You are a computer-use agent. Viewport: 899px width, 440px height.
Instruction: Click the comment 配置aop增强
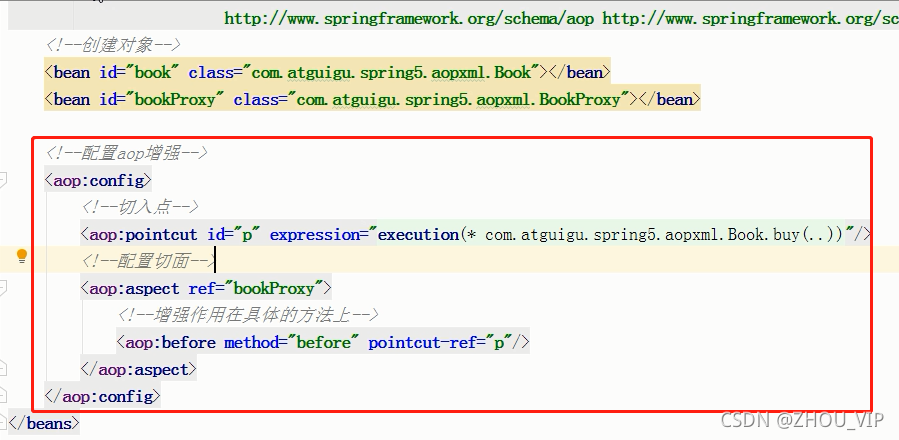pyautogui.click(x=127, y=153)
